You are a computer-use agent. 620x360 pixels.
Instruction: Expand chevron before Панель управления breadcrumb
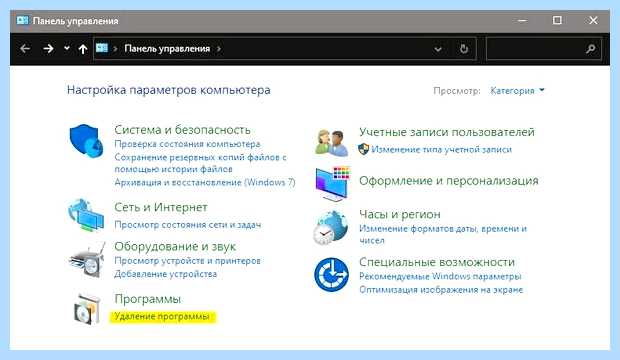pos(115,49)
